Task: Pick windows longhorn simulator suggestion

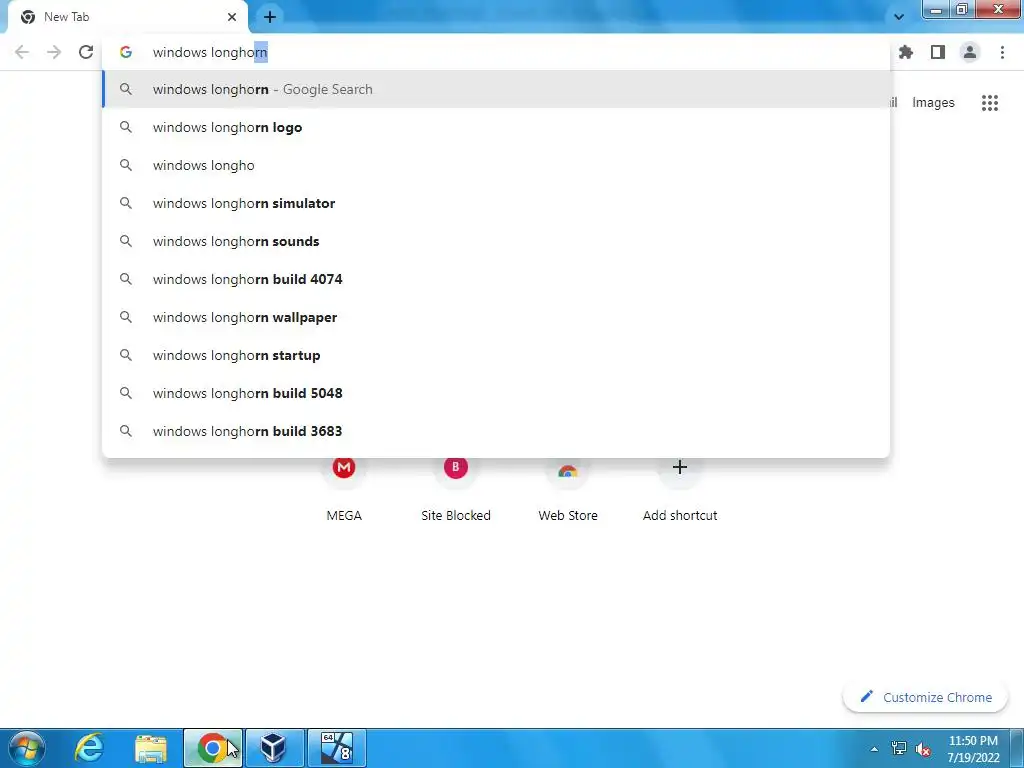Action: pyautogui.click(x=496, y=203)
